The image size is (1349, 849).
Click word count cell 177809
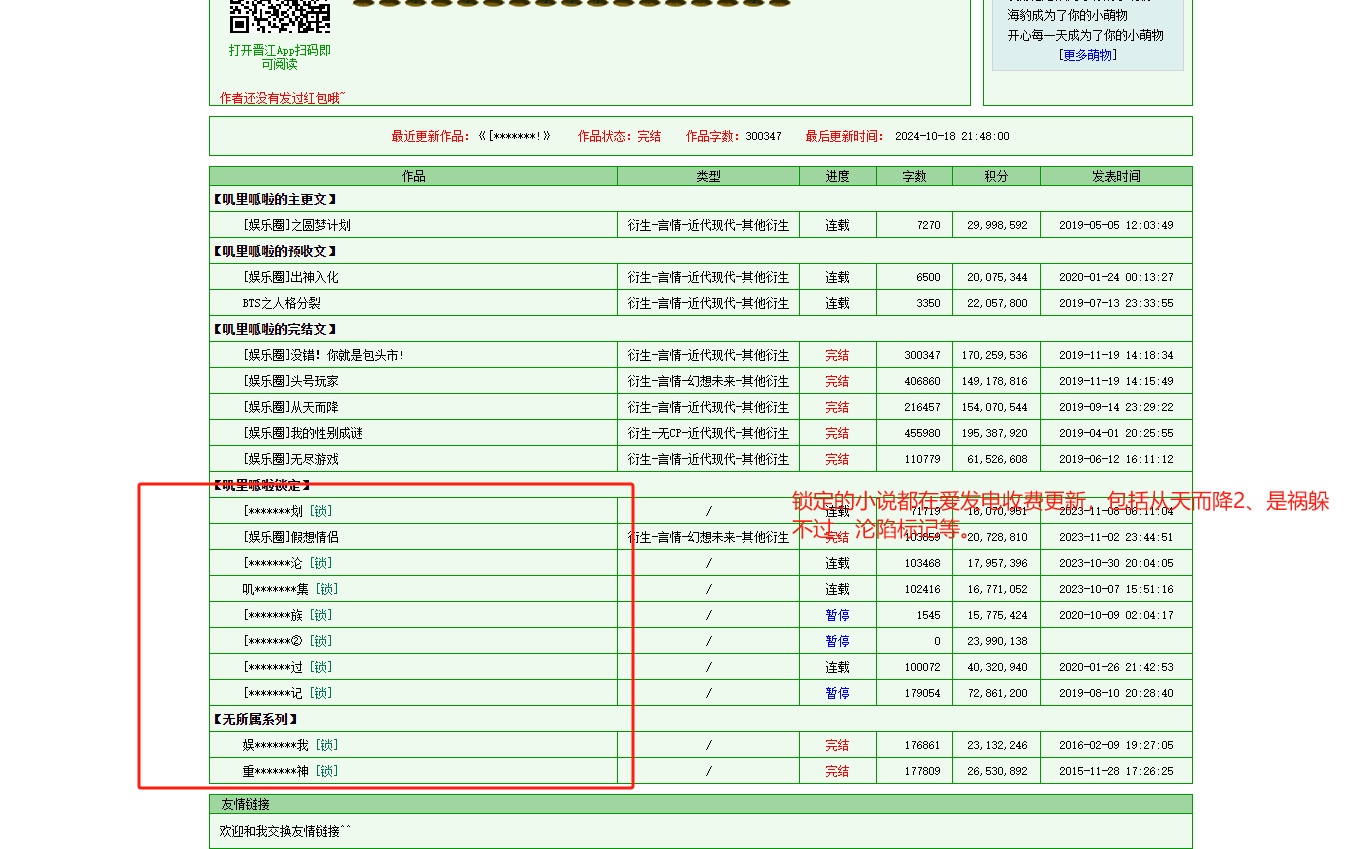pyautogui.click(x=922, y=771)
